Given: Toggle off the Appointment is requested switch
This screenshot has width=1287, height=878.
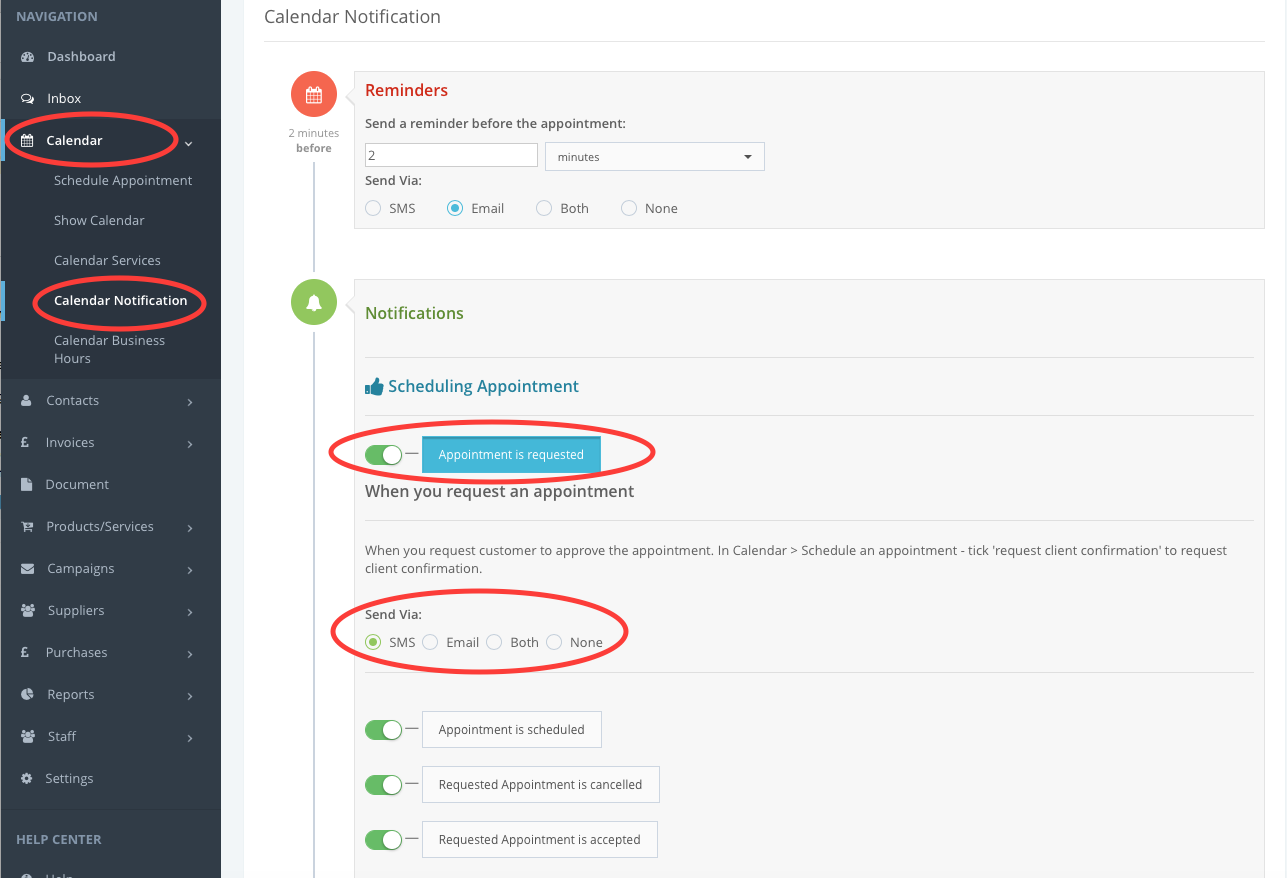Looking at the screenshot, I should click(x=383, y=455).
